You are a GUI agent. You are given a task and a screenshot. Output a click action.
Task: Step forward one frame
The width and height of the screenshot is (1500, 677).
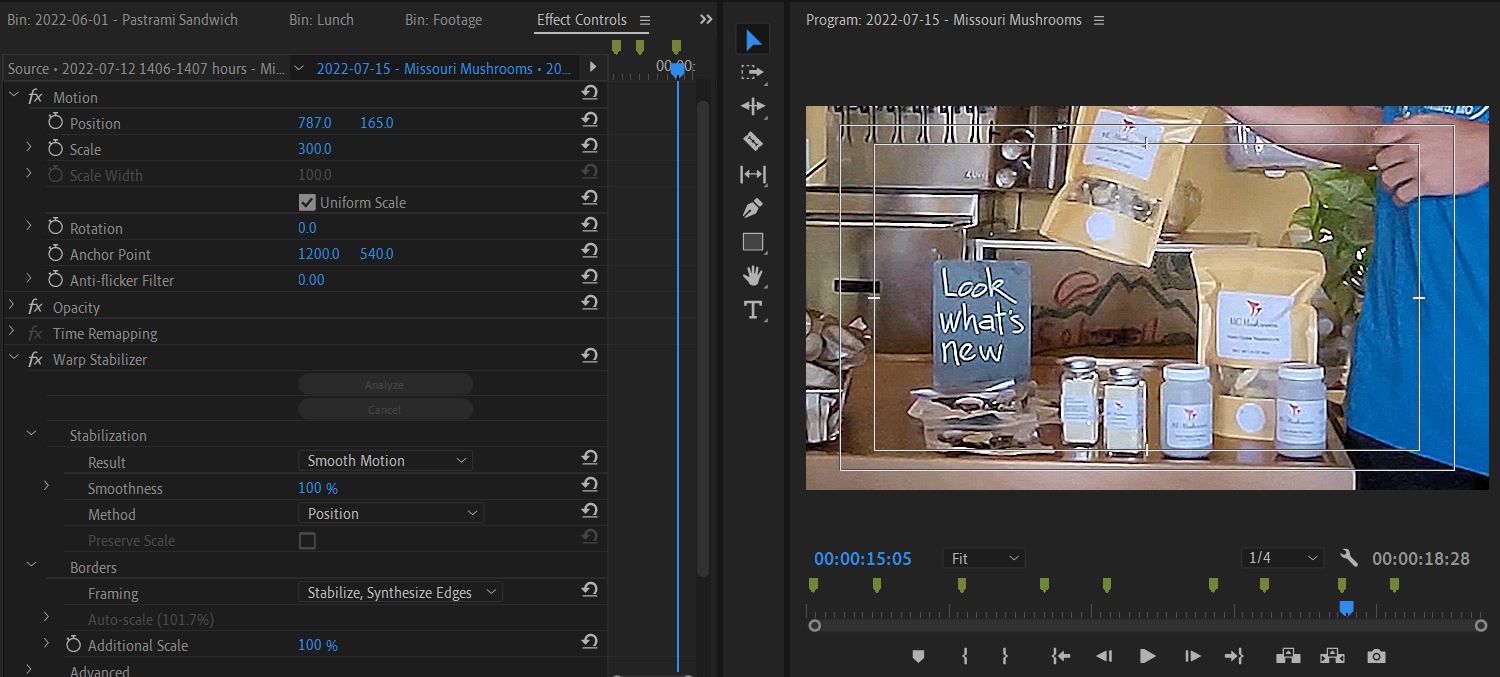pos(1192,656)
